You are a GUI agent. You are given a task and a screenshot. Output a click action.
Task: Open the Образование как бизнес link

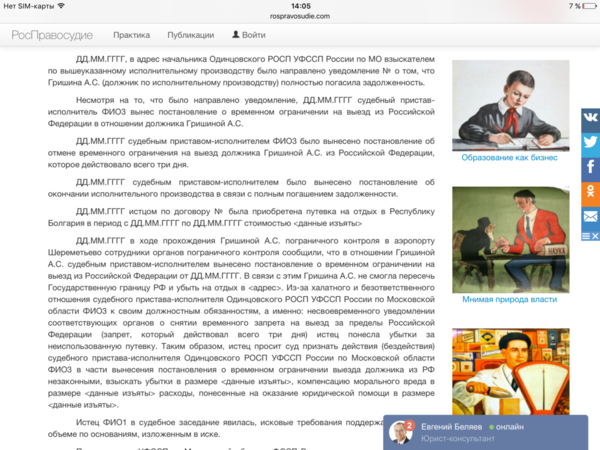pos(510,157)
